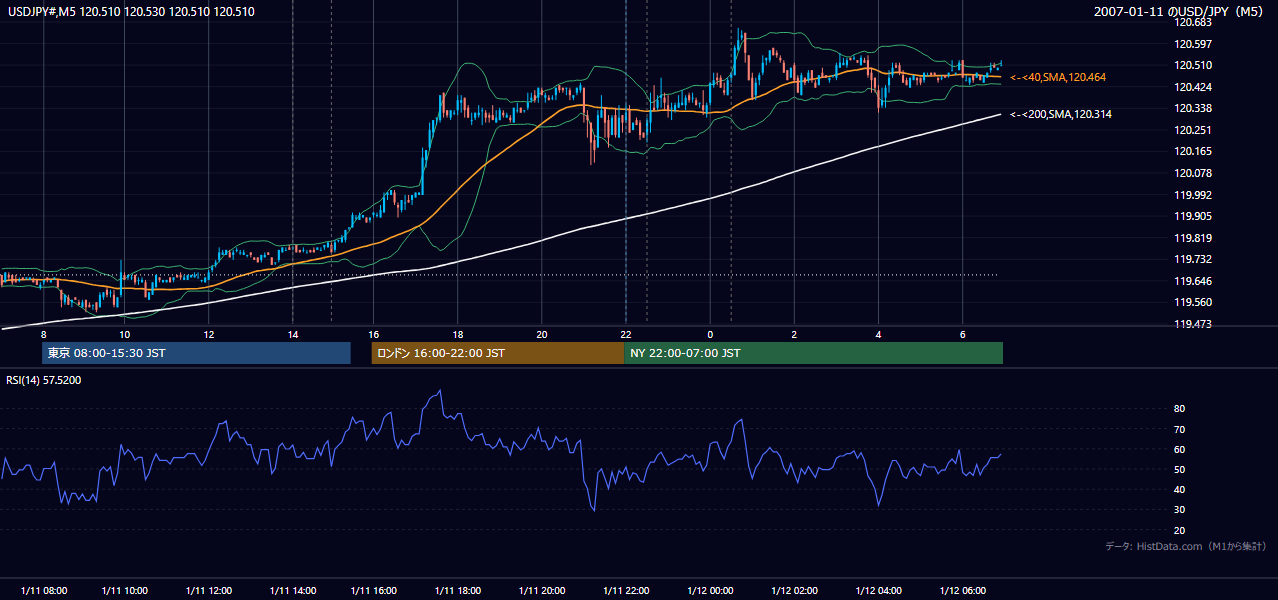Click date label 1/11 18:00
The width and height of the screenshot is (1278, 600).
click(x=460, y=591)
